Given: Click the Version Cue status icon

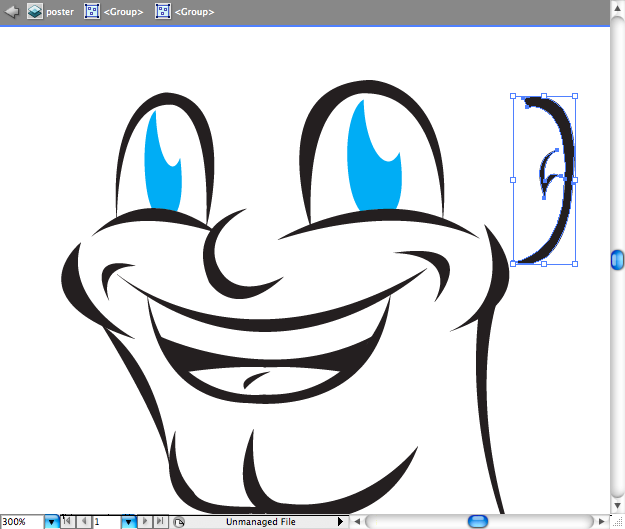Looking at the screenshot, I should (179, 522).
